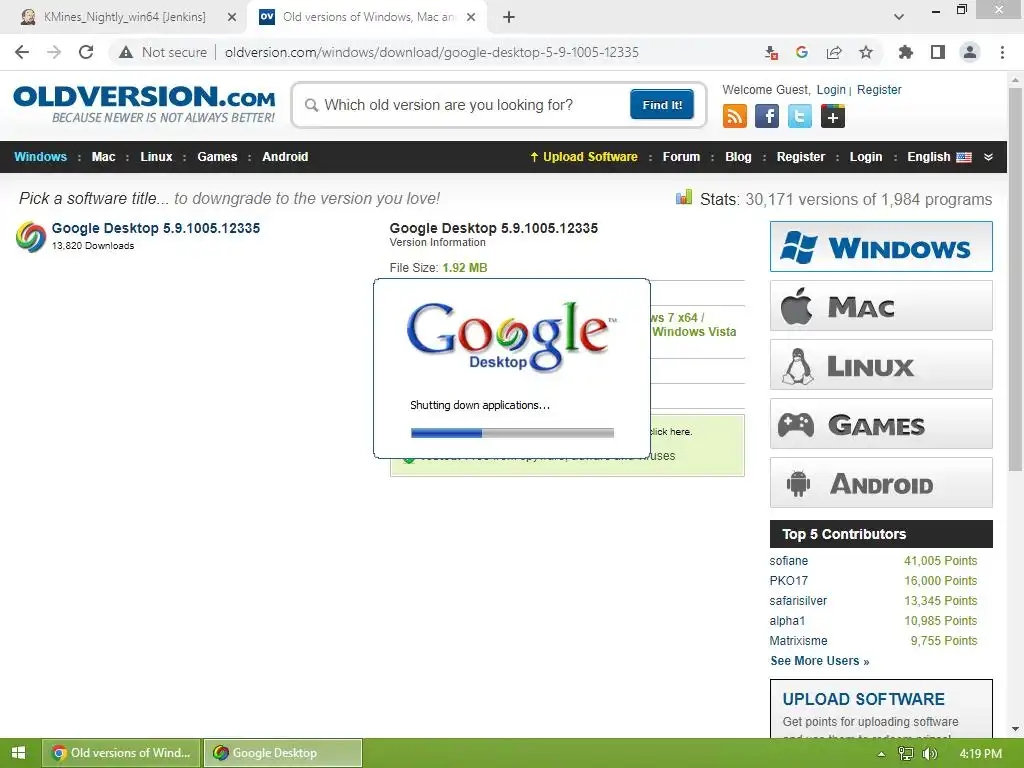The width and height of the screenshot is (1024, 768).
Task: Open Forum in the navigation bar
Action: [681, 157]
